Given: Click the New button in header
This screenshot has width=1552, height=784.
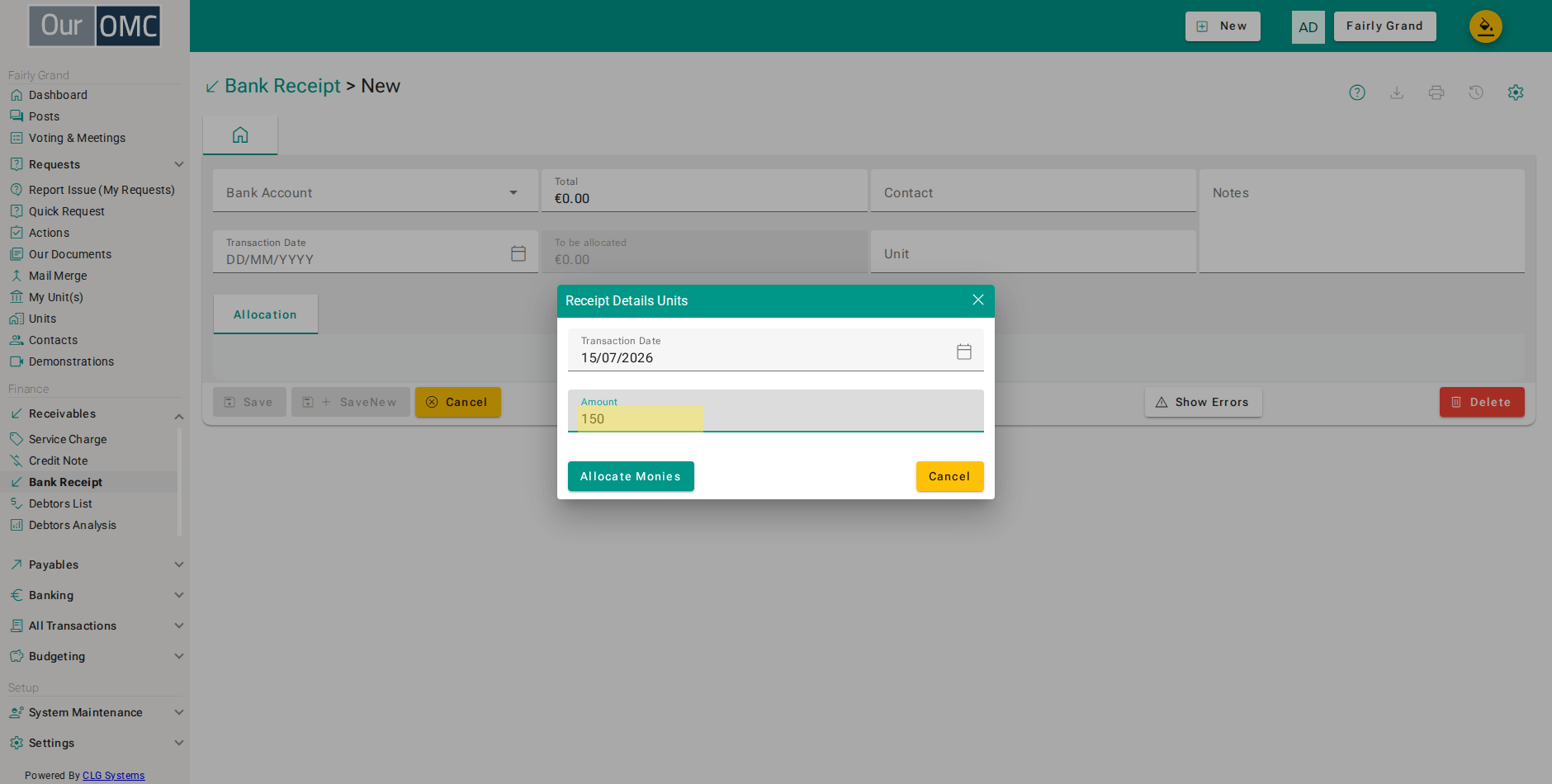Looking at the screenshot, I should click(x=1223, y=26).
